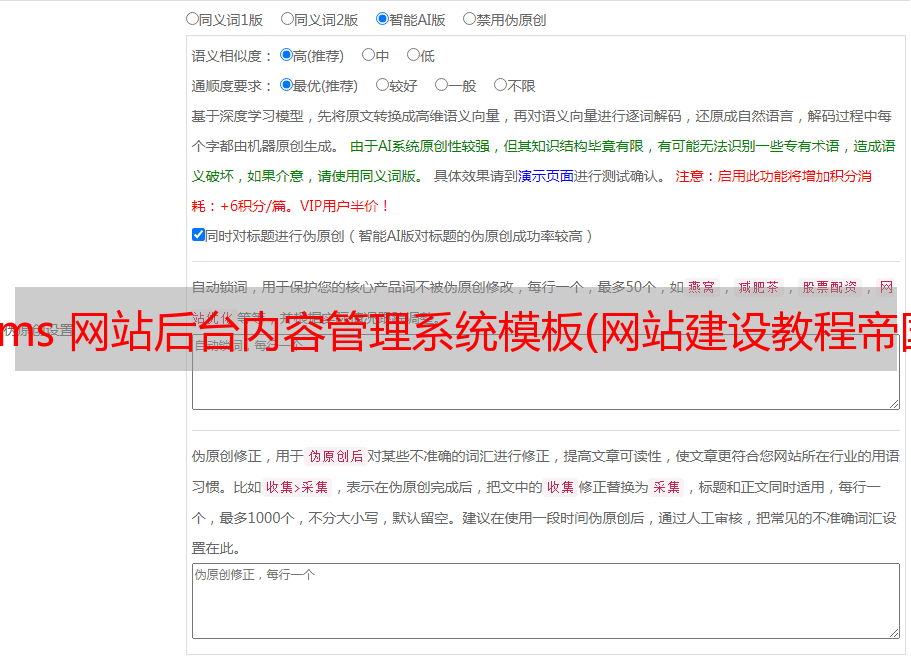
Task: Set 语义相似度 to 低
Action: [x=413, y=55]
